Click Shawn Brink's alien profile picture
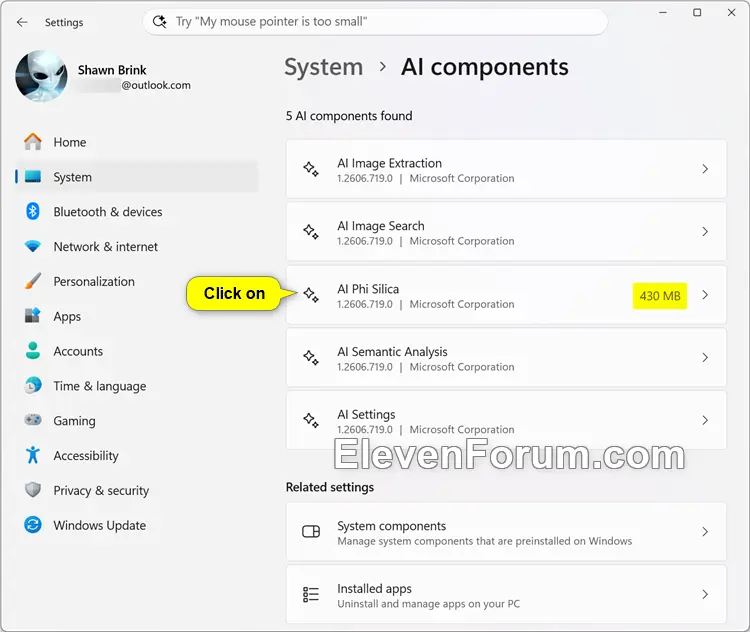 pos(42,76)
